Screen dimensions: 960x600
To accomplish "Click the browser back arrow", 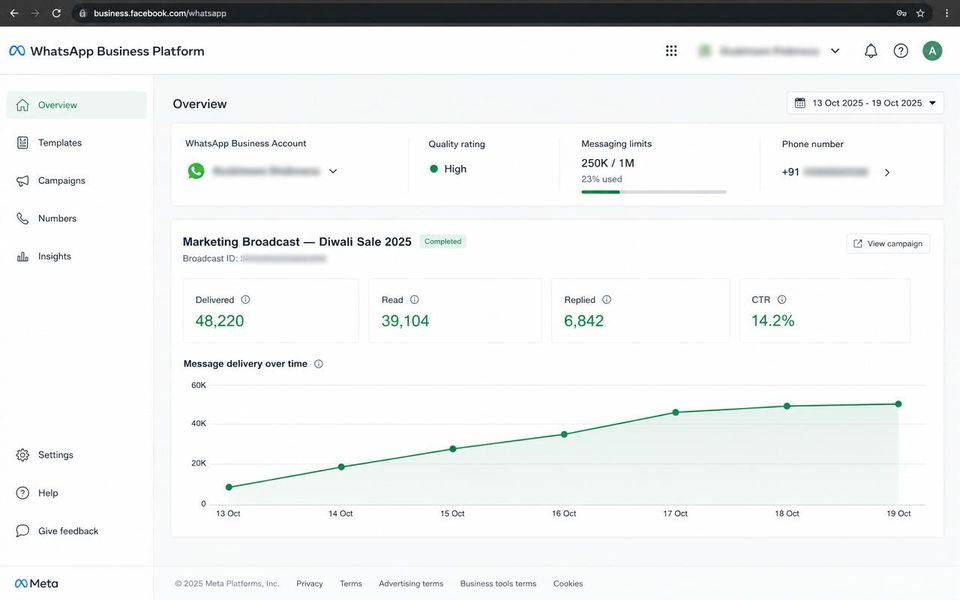I will 13,13.
